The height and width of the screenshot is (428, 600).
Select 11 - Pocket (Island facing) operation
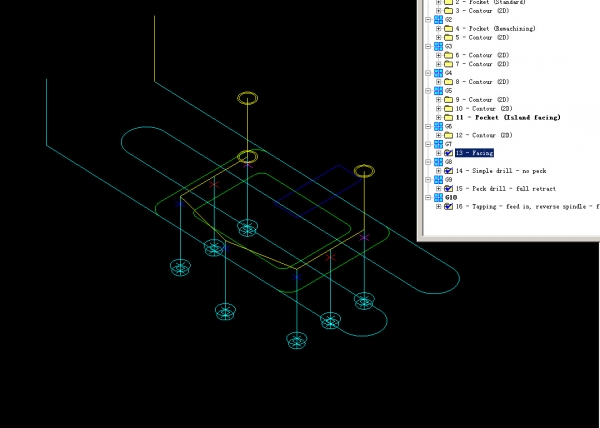coord(508,117)
